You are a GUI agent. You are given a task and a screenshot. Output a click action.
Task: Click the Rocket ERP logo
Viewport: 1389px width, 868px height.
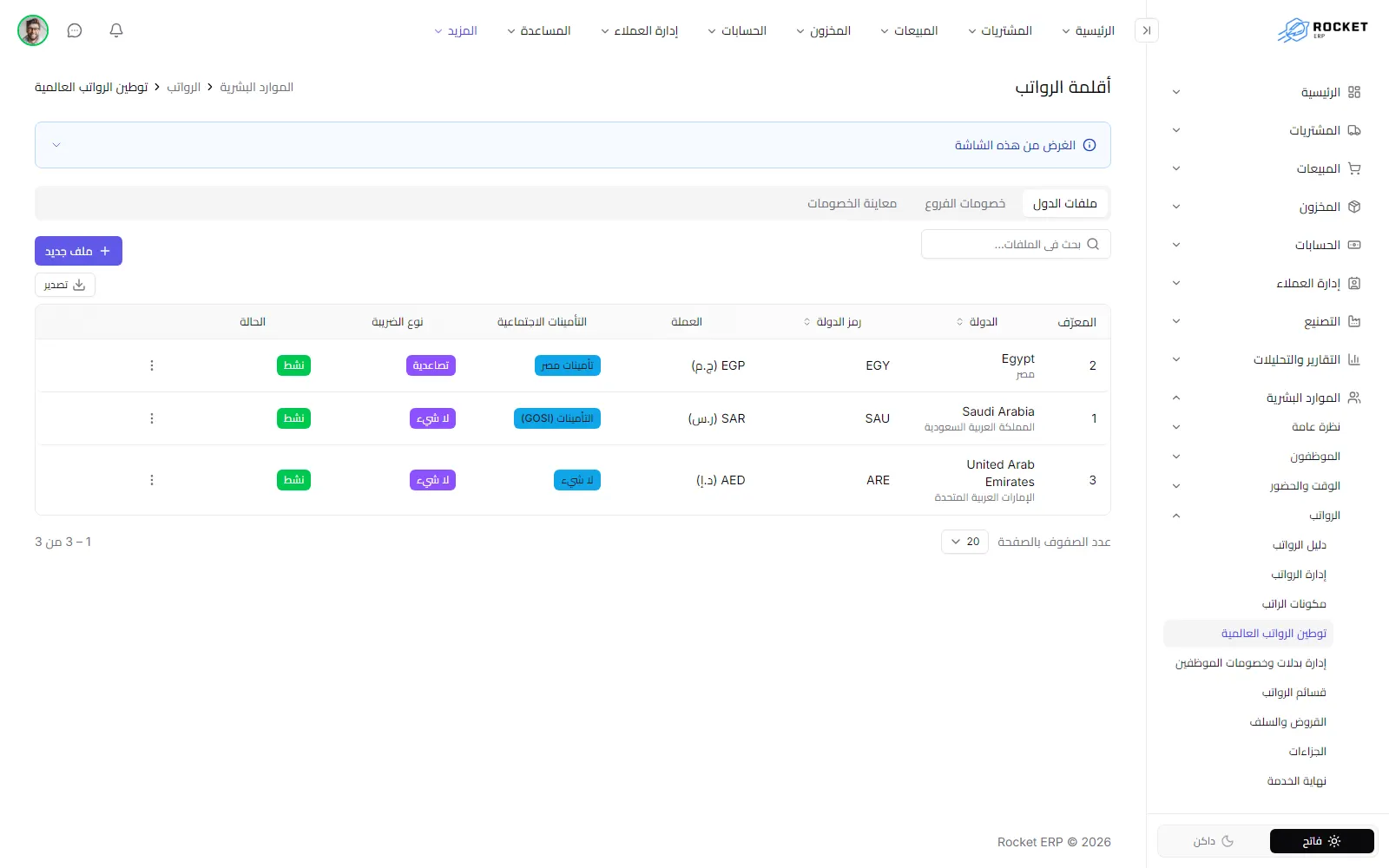pos(1323,30)
